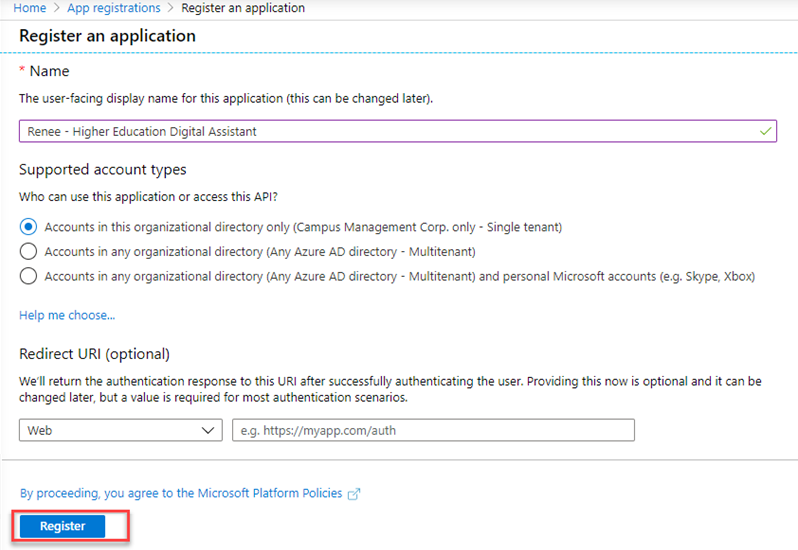Image resolution: width=798 pixels, height=550 pixels.
Task: Click the green checkmark in Name field
Action: coord(765,131)
